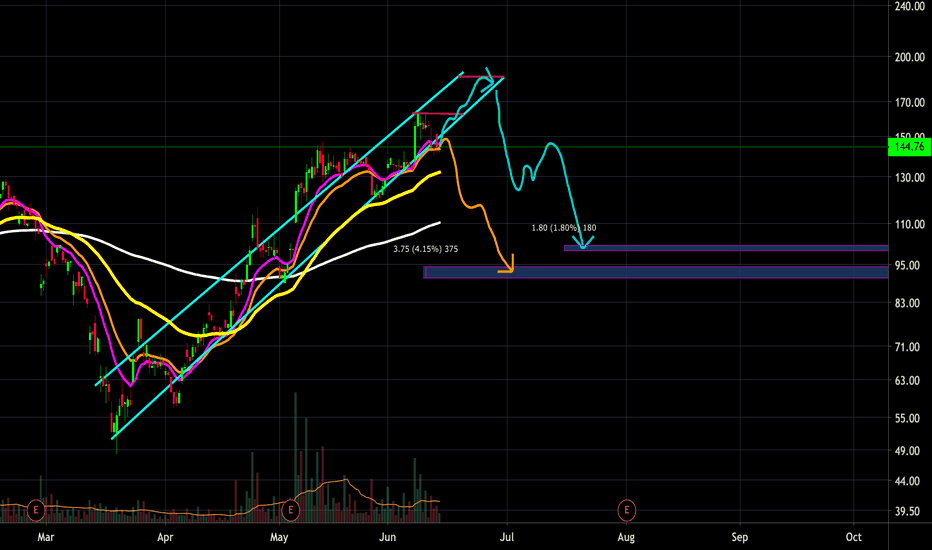Viewport: 932px width, 550px height.
Task: Select the 1.80 (1.80%) 180 measurement label
Action: click(x=563, y=228)
